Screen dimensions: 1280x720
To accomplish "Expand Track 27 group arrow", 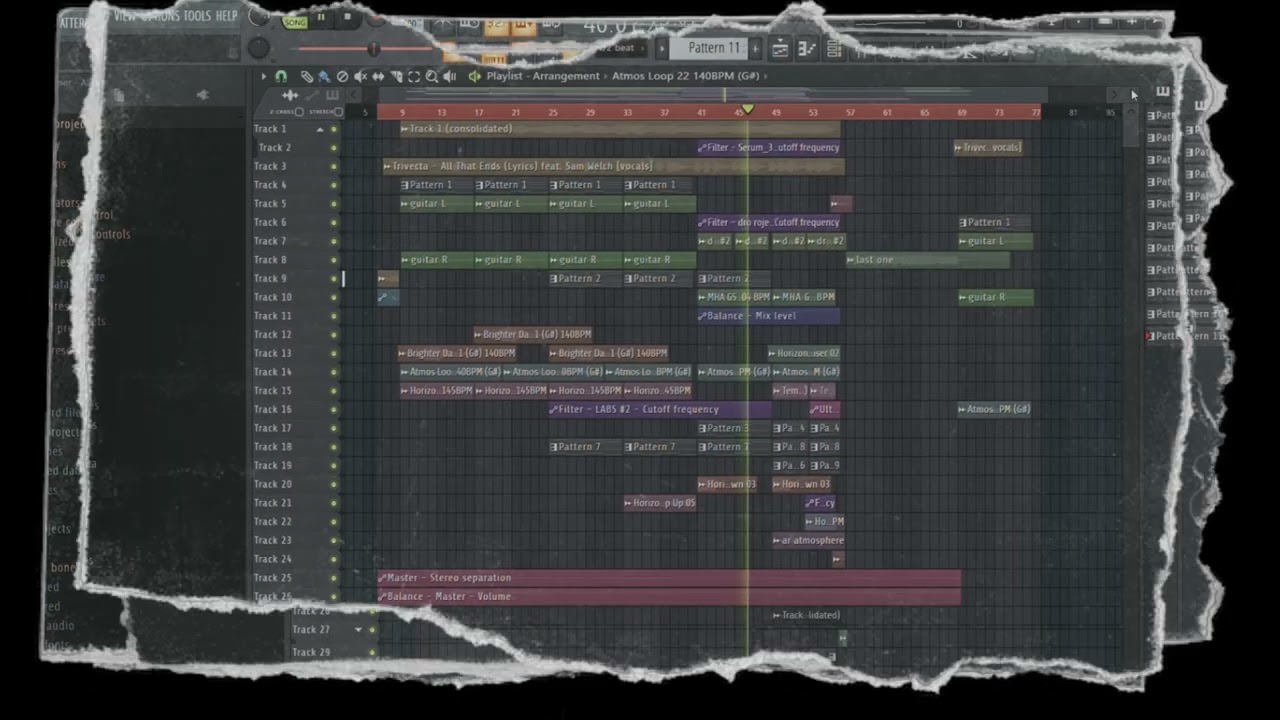I will pyautogui.click(x=358, y=630).
